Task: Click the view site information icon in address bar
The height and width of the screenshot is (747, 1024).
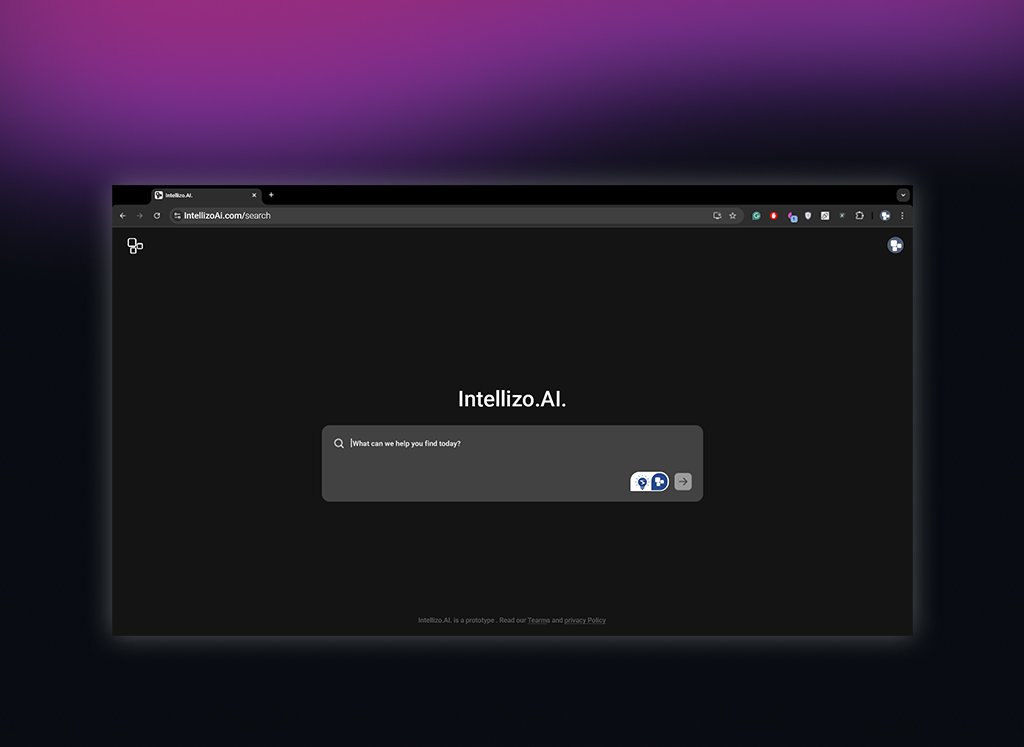Action: [x=177, y=216]
